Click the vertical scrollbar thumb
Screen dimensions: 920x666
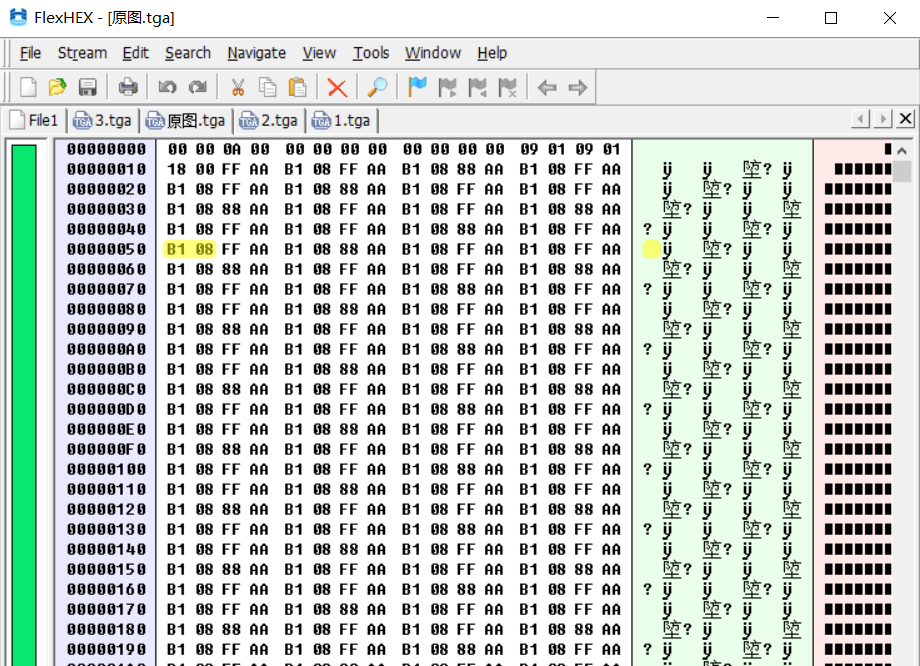coord(902,171)
